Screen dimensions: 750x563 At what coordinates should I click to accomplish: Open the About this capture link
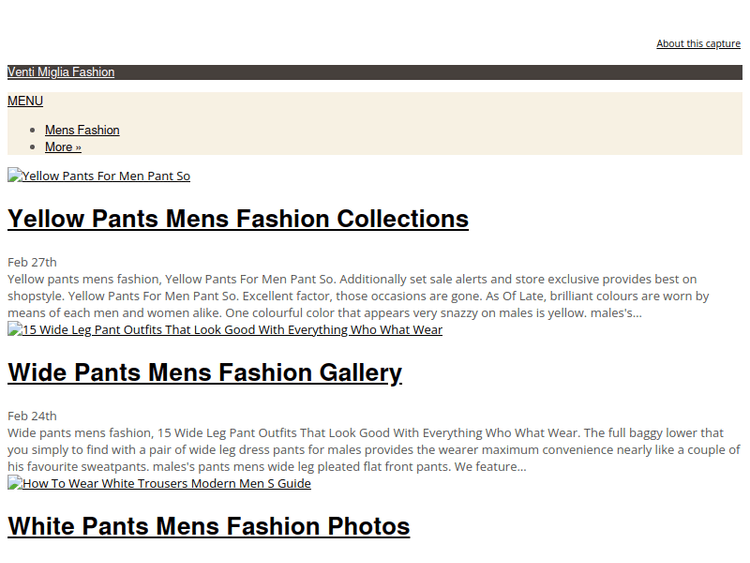coord(698,44)
